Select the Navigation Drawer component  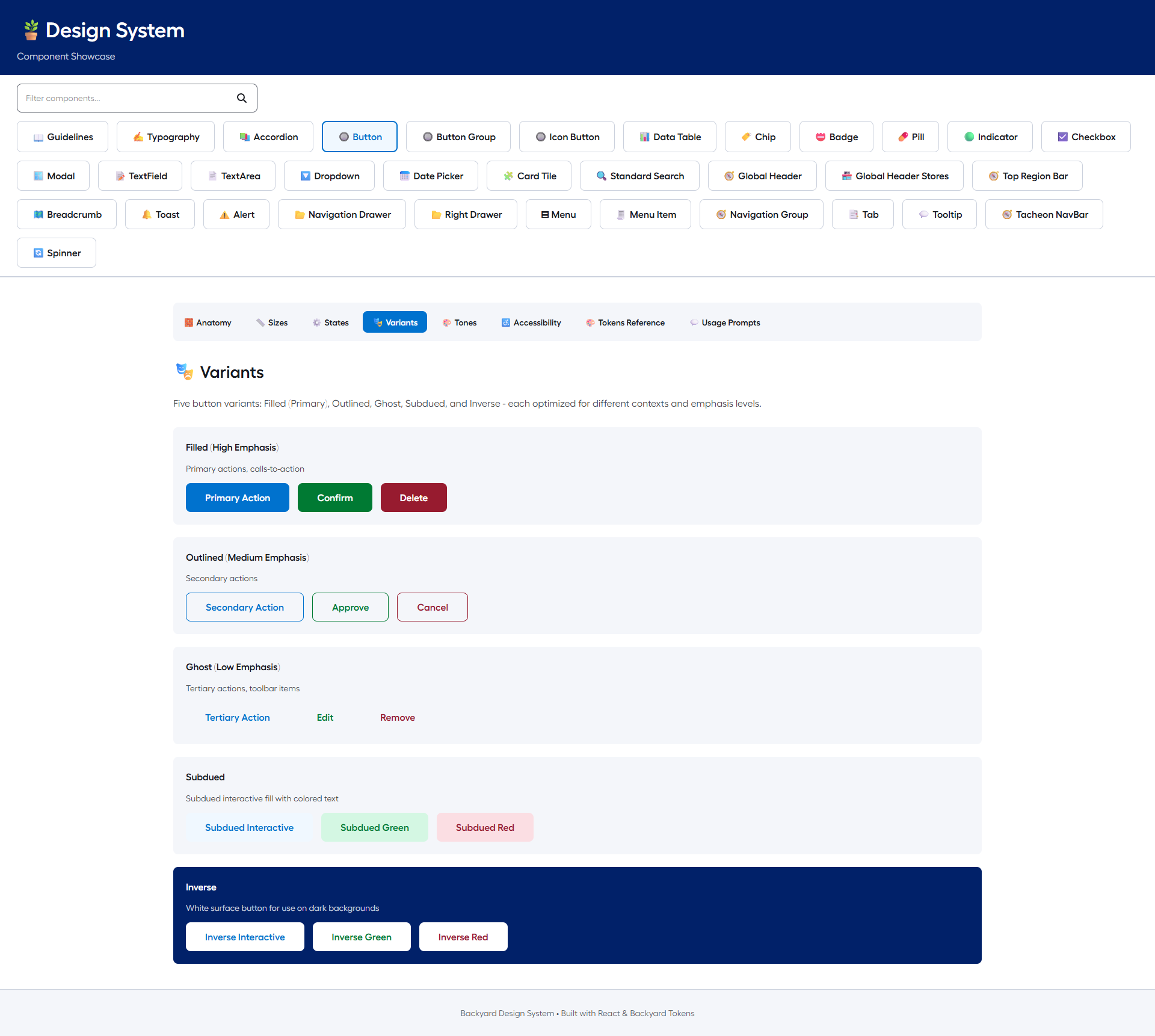[x=342, y=214]
